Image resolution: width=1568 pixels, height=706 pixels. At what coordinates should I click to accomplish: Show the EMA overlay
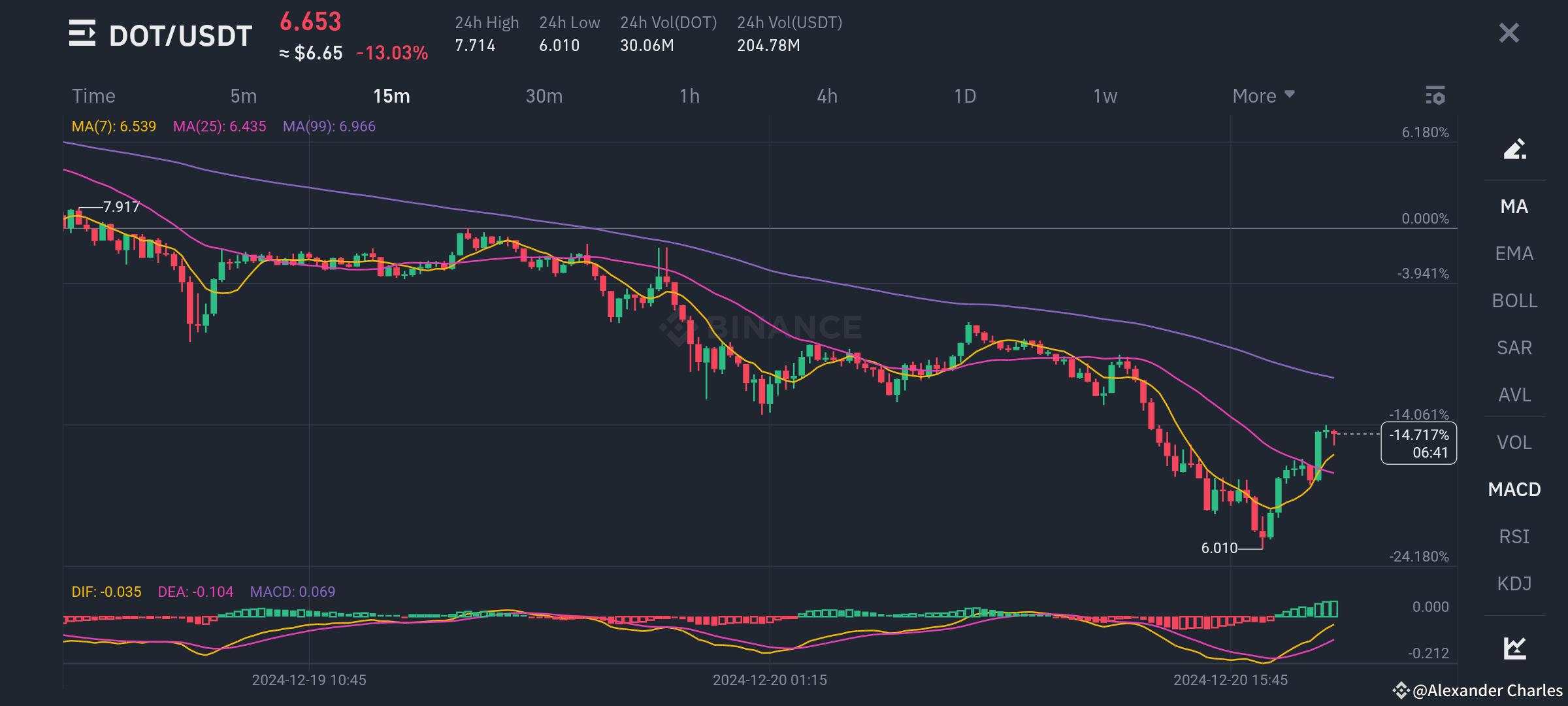pyautogui.click(x=1514, y=254)
